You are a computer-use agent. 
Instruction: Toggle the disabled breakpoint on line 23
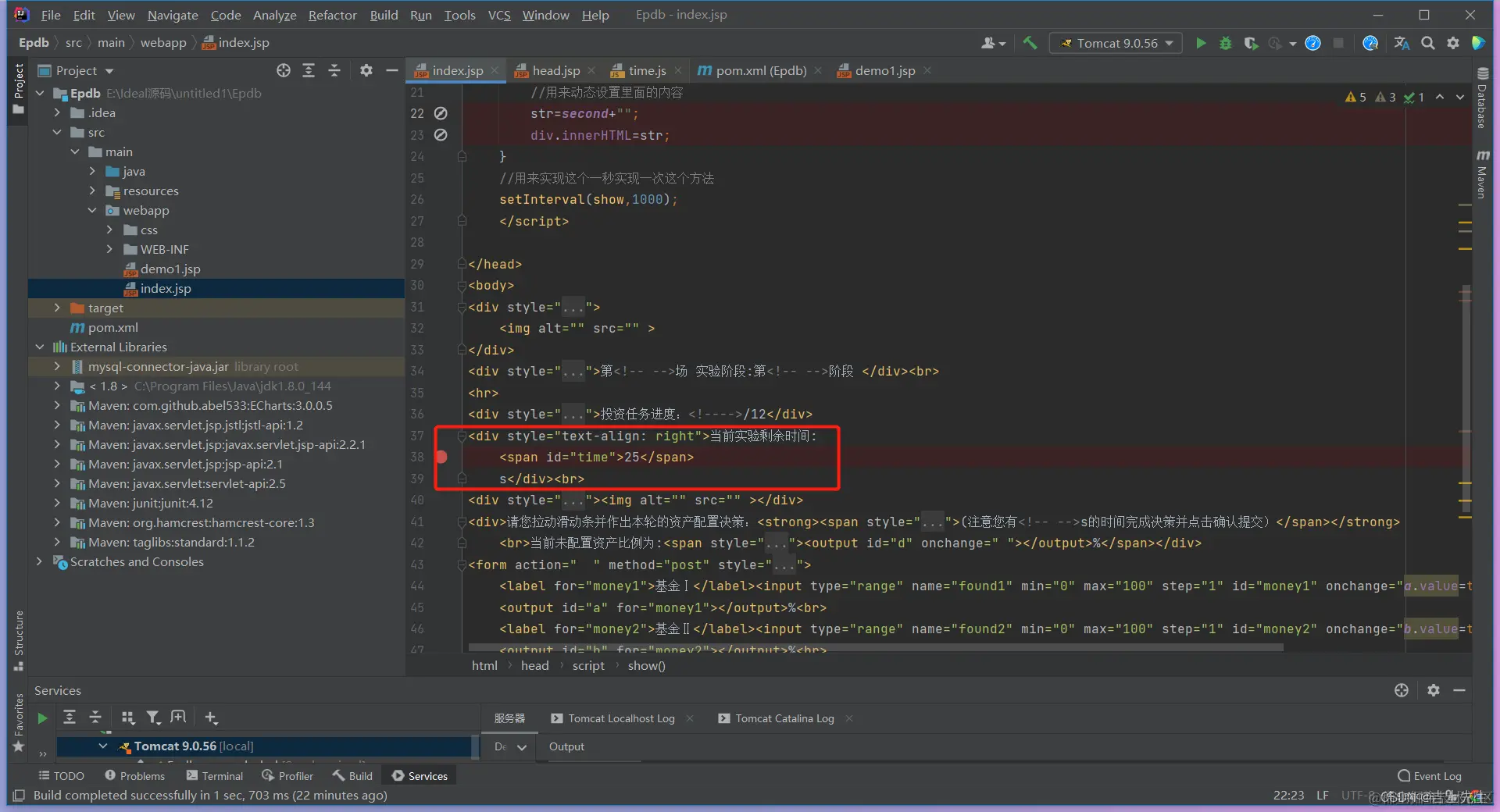click(x=441, y=135)
